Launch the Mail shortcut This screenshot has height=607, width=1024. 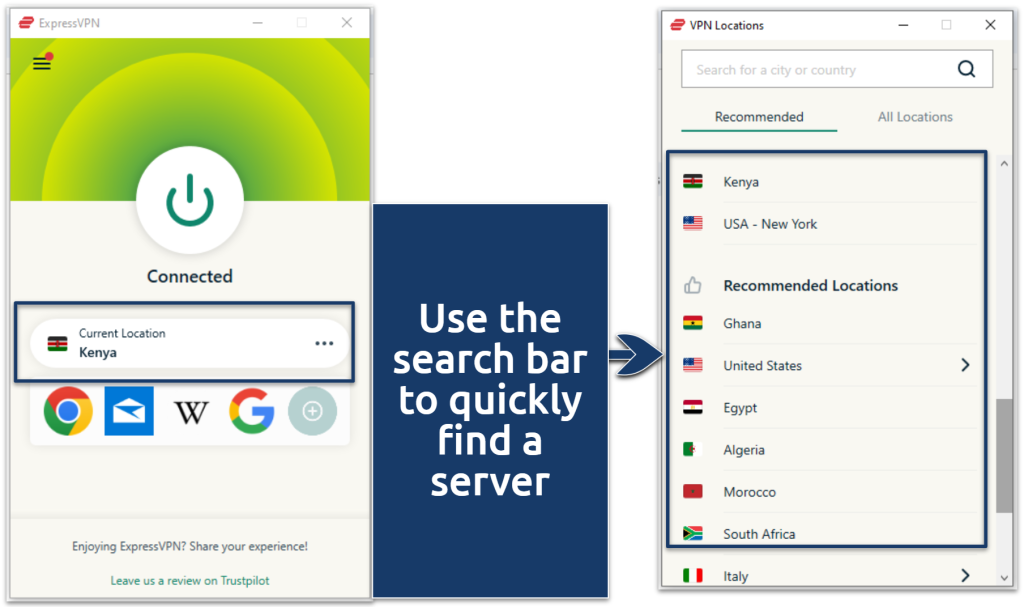129,411
